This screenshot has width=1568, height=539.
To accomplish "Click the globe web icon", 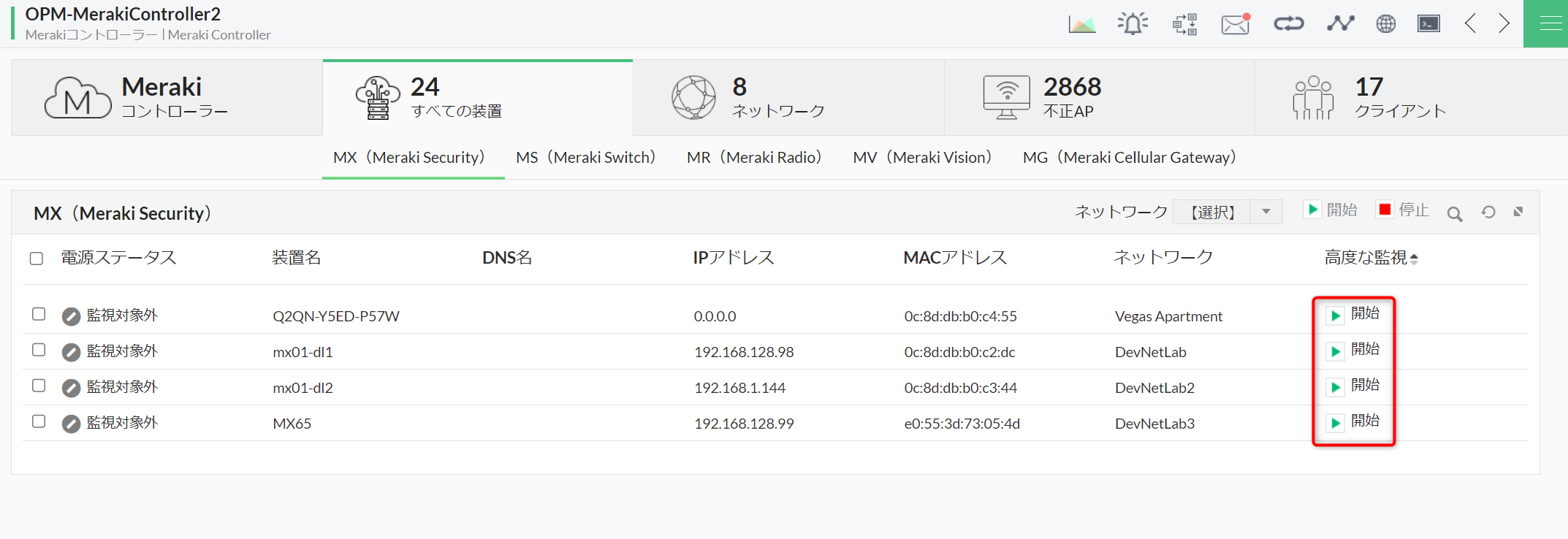I will coord(1385,24).
